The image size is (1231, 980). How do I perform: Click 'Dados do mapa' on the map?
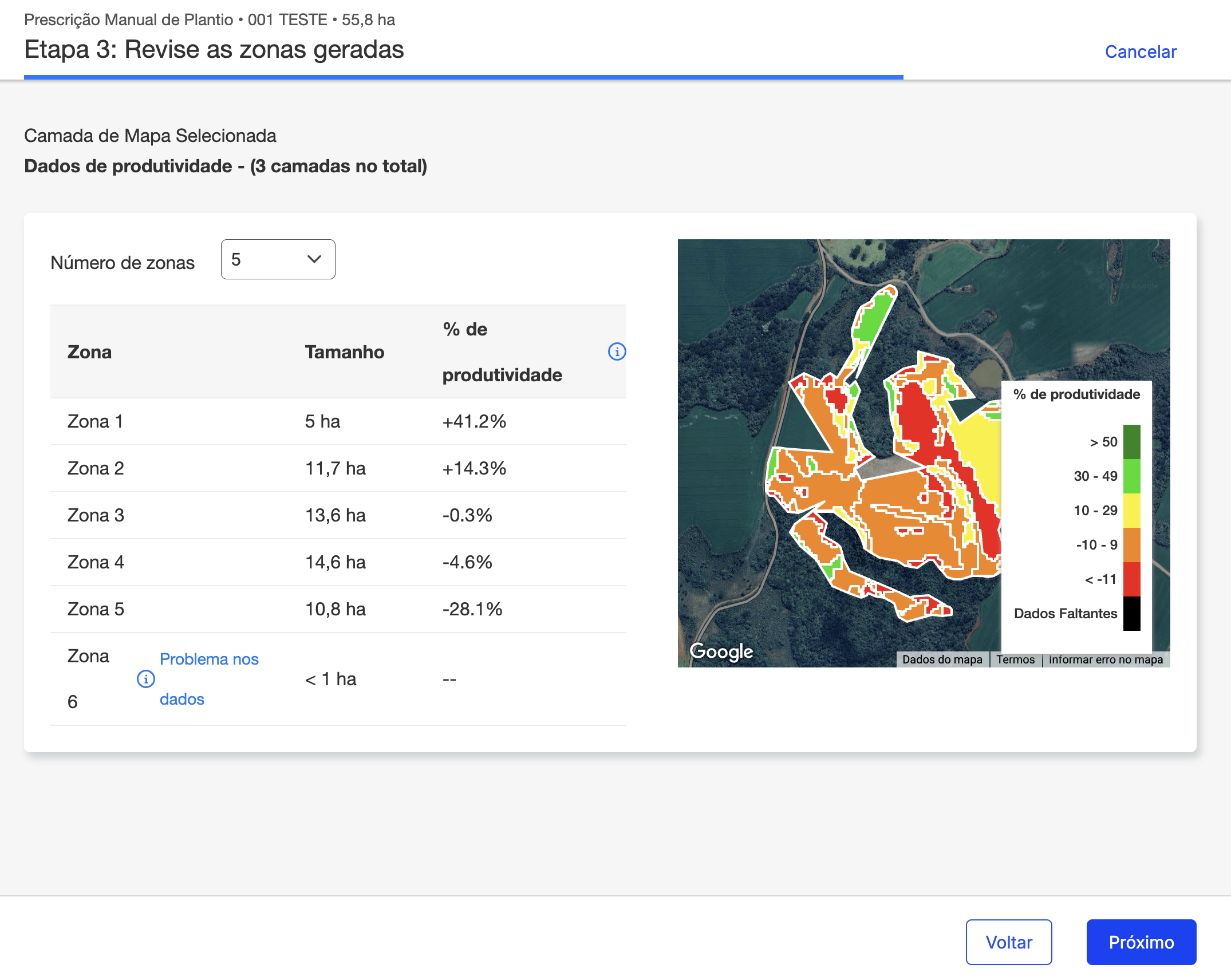pyautogui.click(x=942, y=659)
